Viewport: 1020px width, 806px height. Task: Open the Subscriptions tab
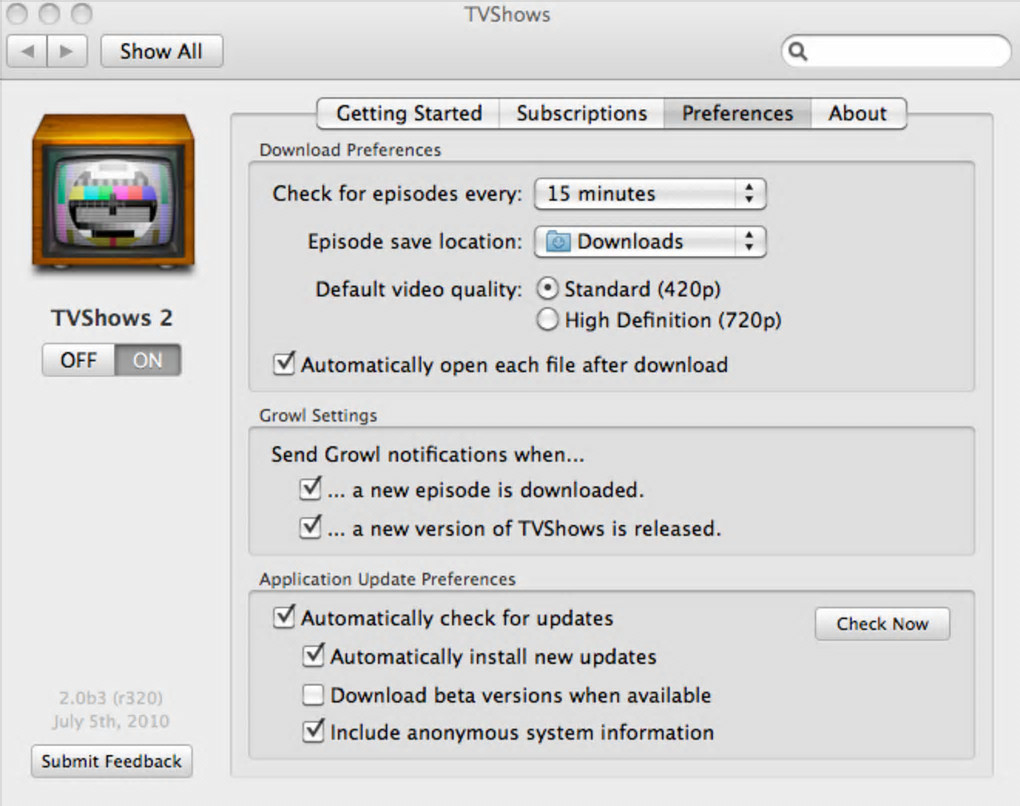pos(582,113)
